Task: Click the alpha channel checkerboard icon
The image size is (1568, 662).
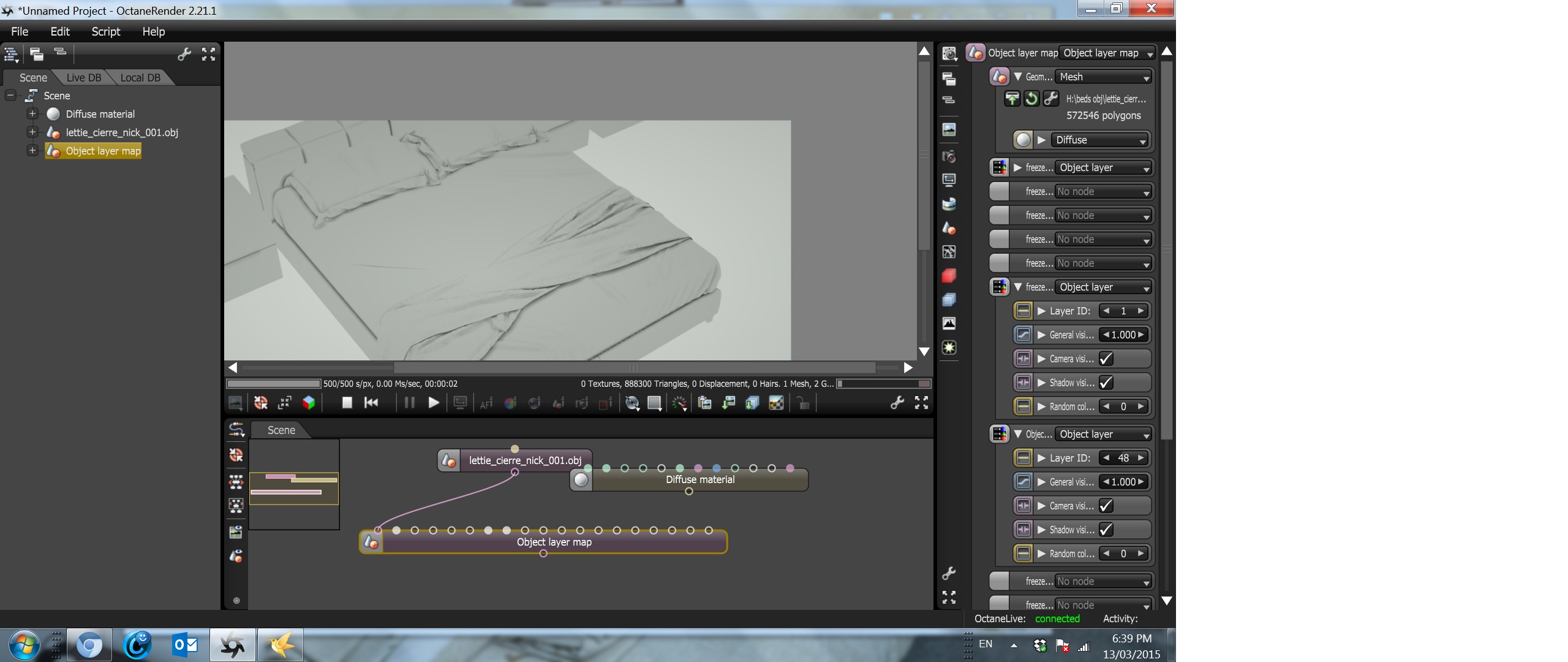Action: 776,403
